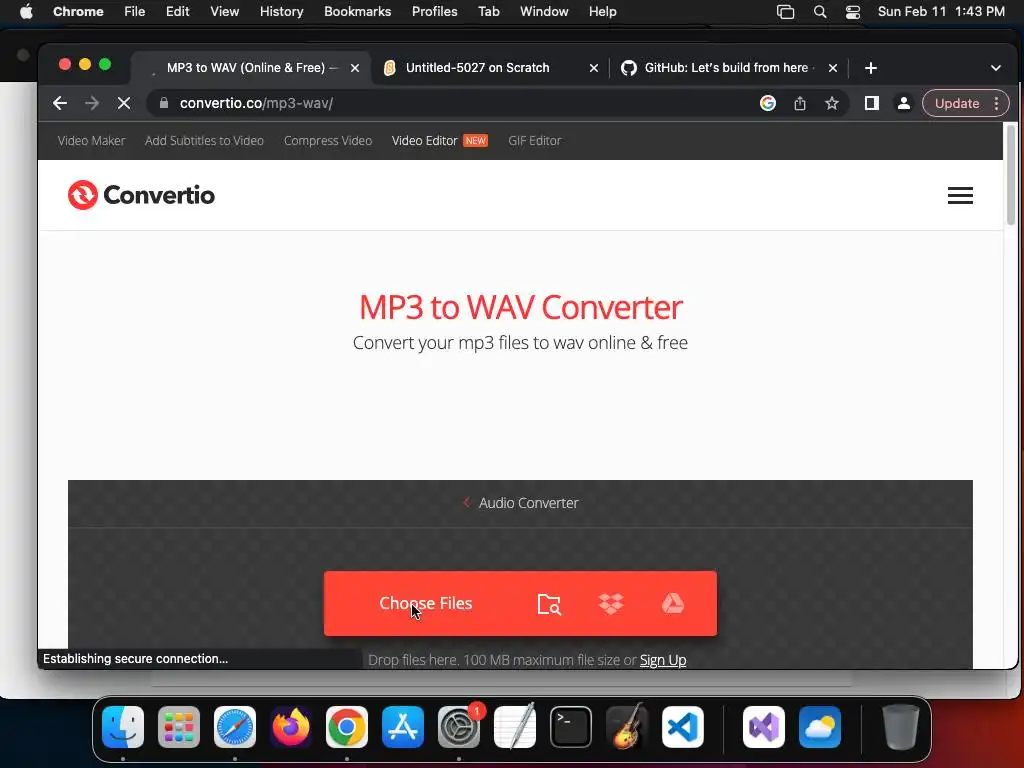The width and height of the screenshot is (1024, 768).
Task: Open the Video Maker link
Action: coord(91,140)
